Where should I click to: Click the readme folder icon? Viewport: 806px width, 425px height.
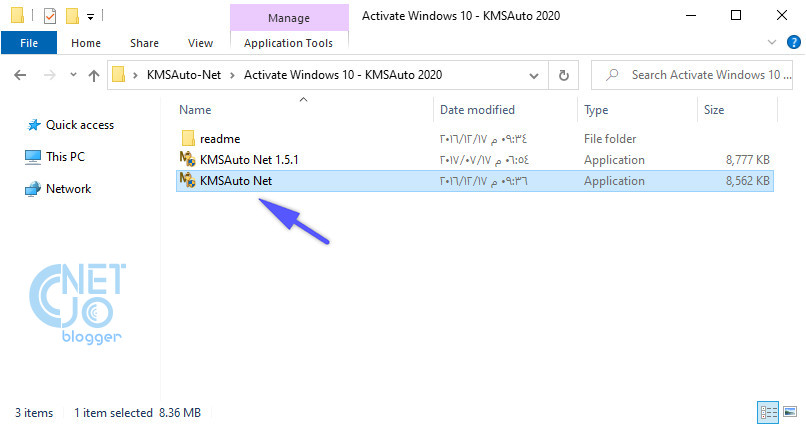188,138
